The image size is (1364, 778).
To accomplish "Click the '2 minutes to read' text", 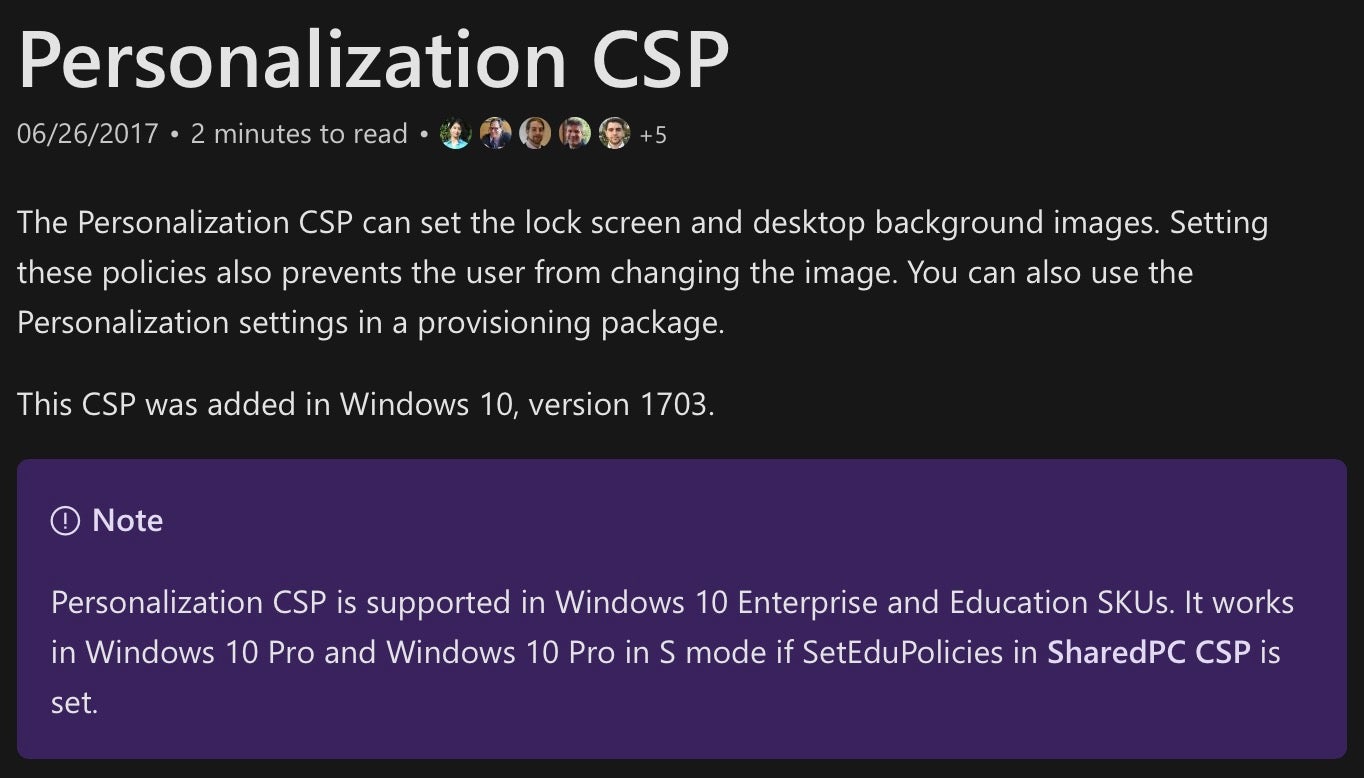I will point(299,134).
